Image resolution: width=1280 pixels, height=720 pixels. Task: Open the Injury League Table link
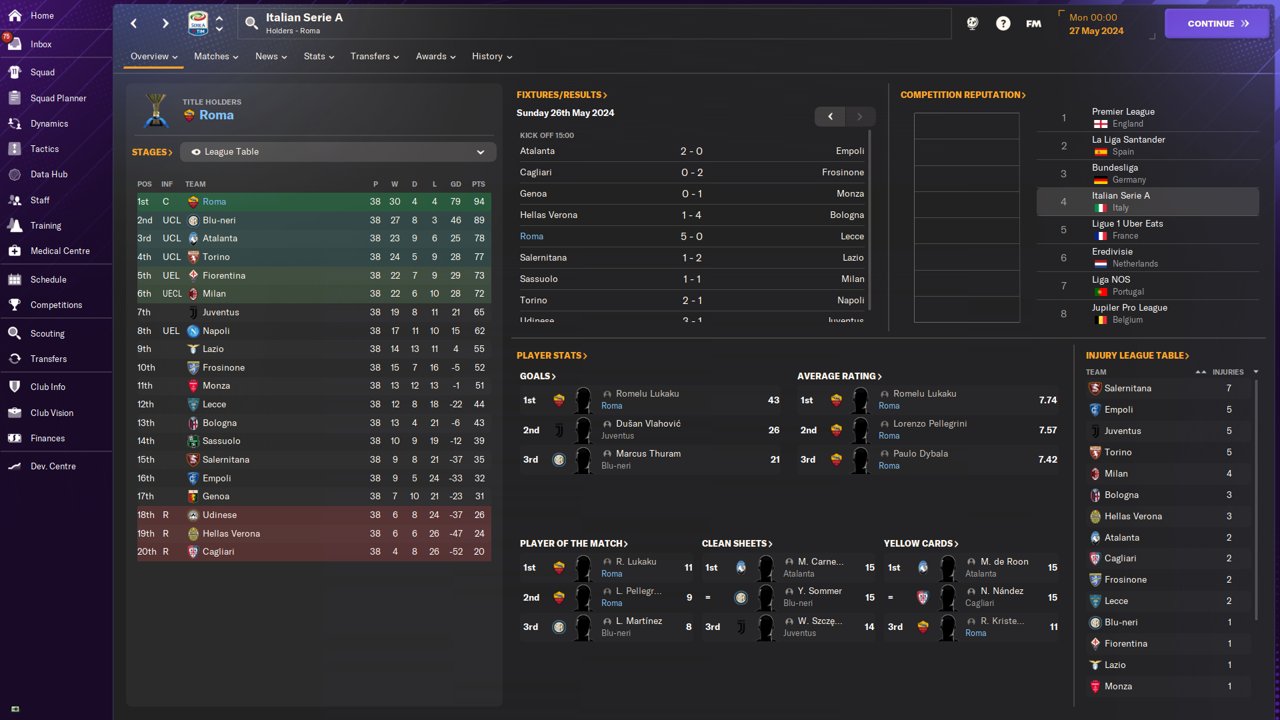pos(1138,355)
